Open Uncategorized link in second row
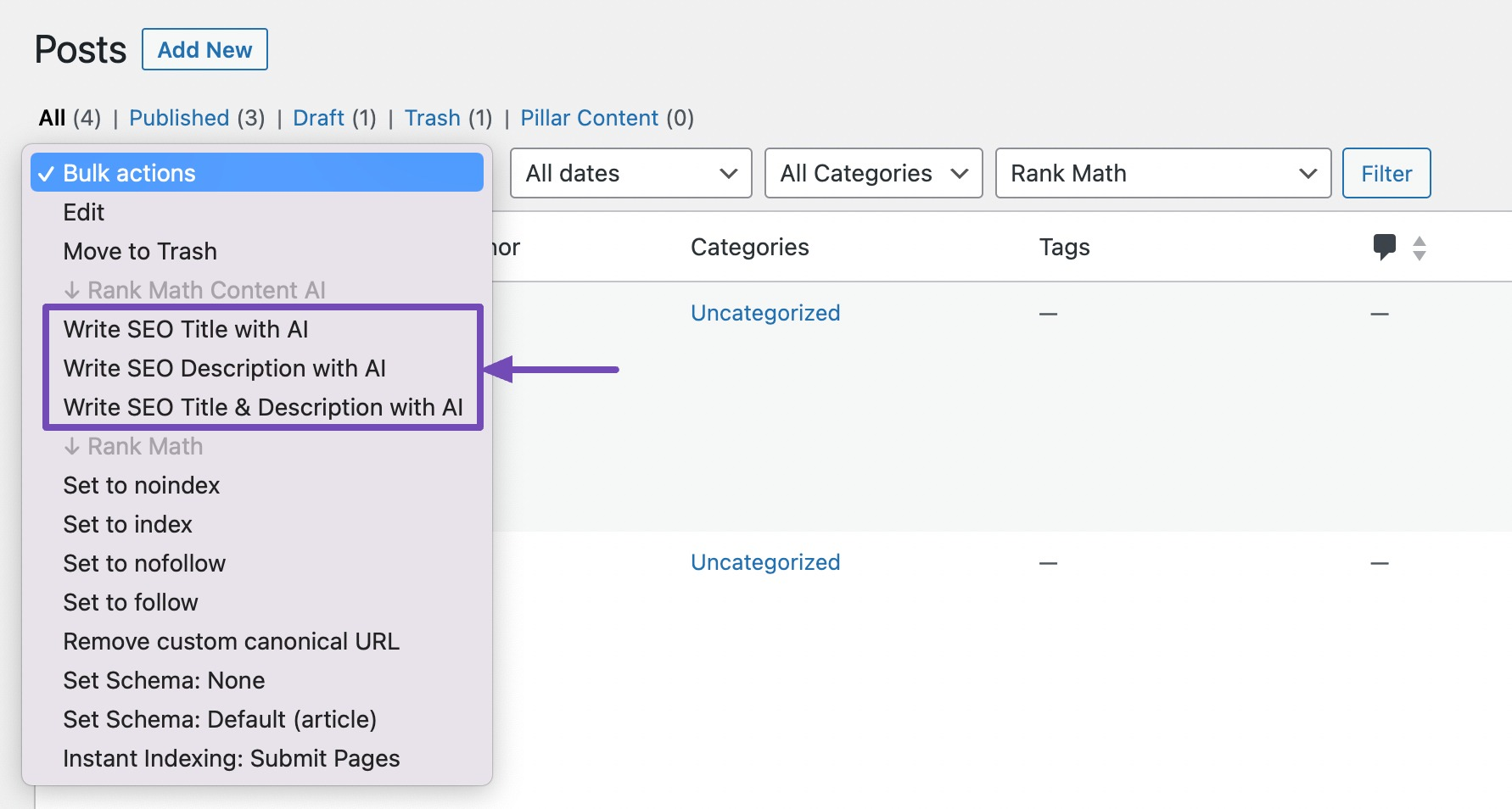 (765, 562)
